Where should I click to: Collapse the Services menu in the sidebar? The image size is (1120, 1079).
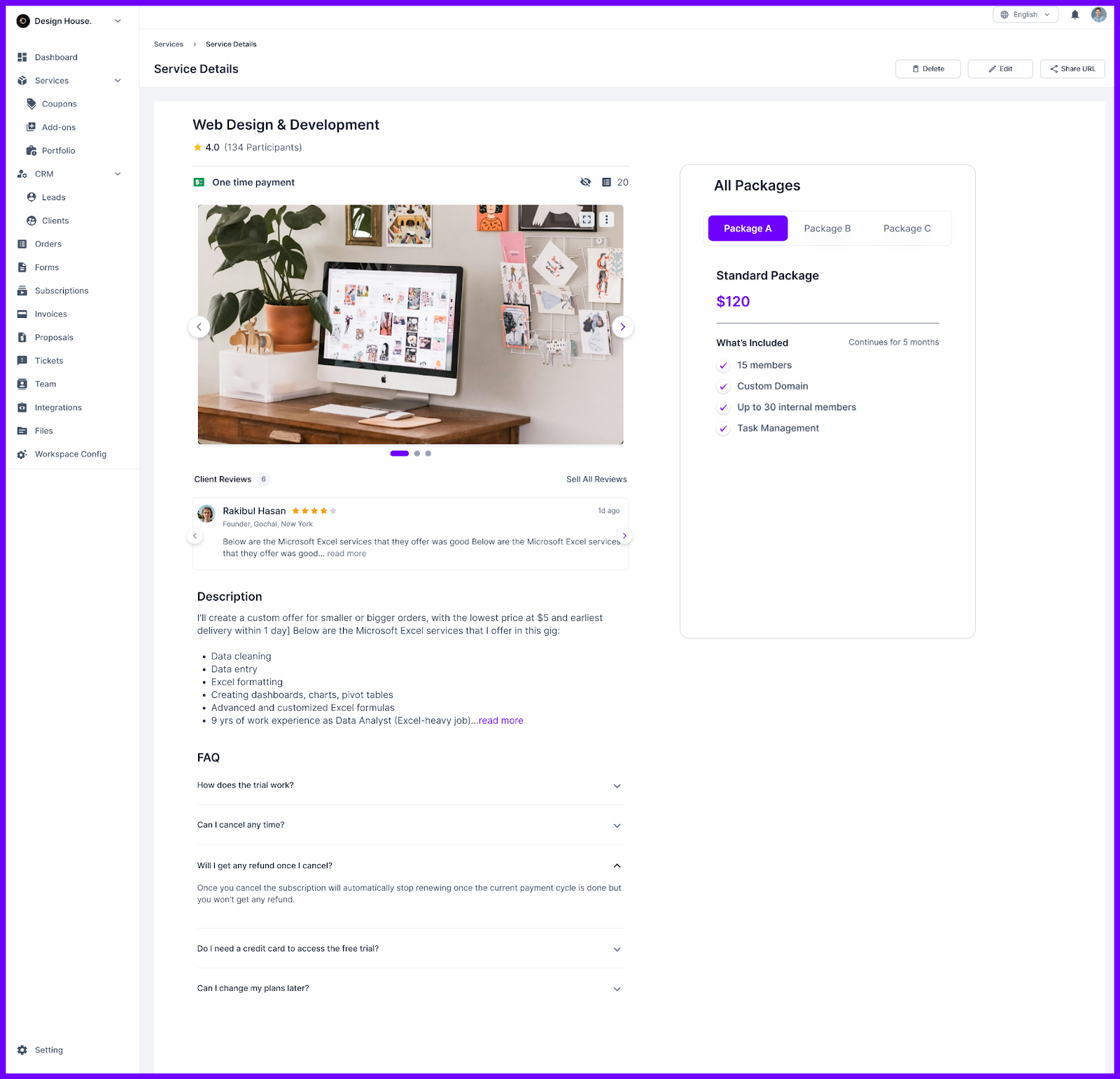point(117,81)
